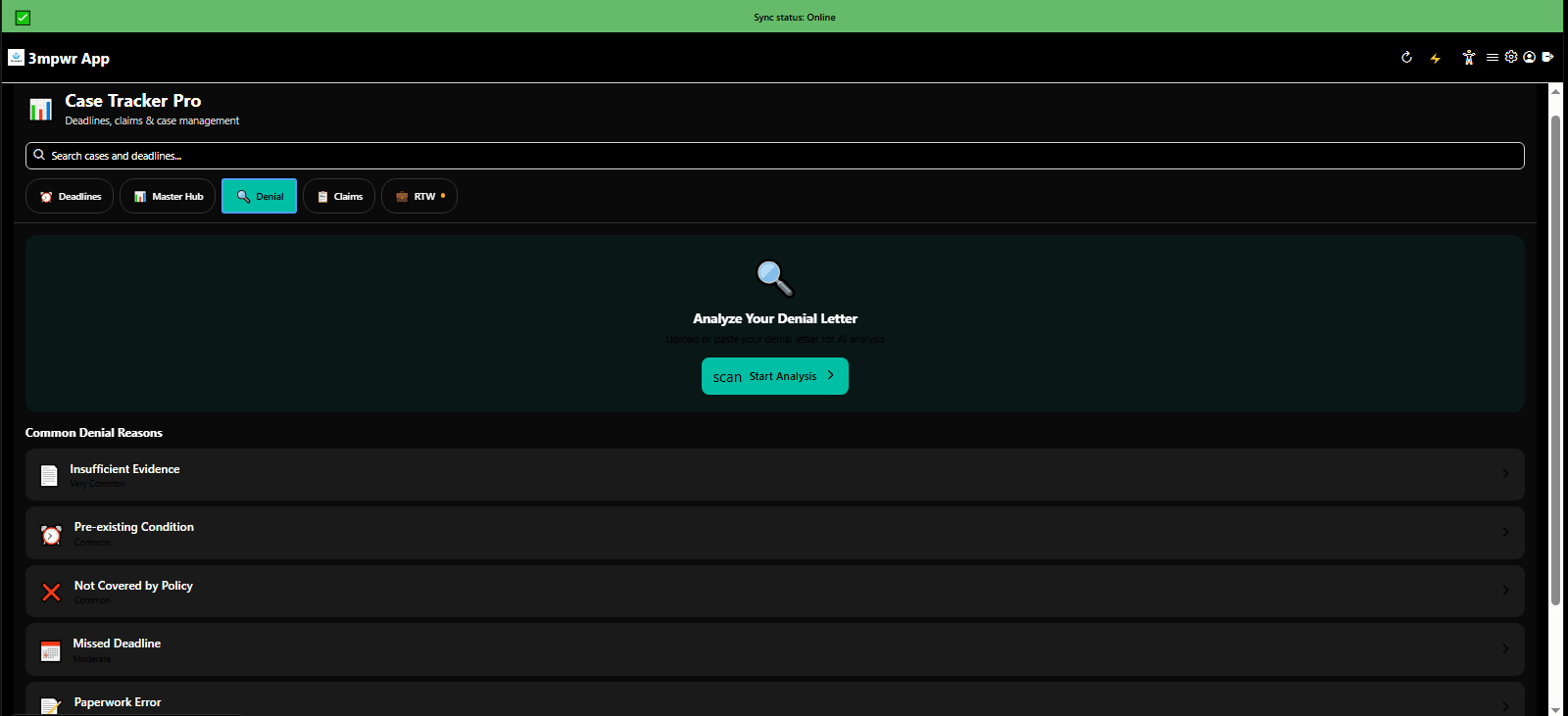Switch to the Deadlines tab
This screenshot has height=716, width=1568.
[70, 196]
